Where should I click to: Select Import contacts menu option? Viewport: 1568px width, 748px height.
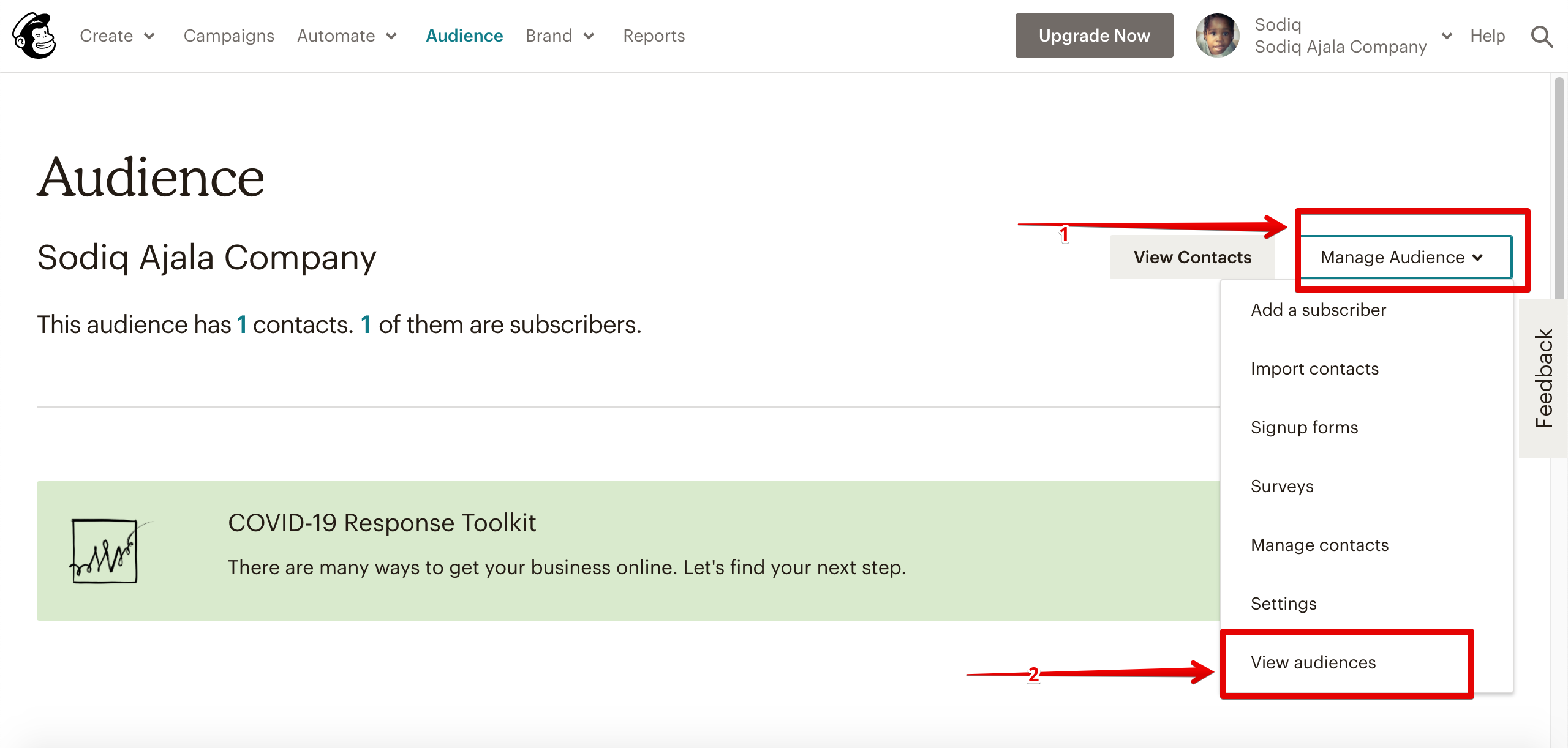click(1314, 368)
